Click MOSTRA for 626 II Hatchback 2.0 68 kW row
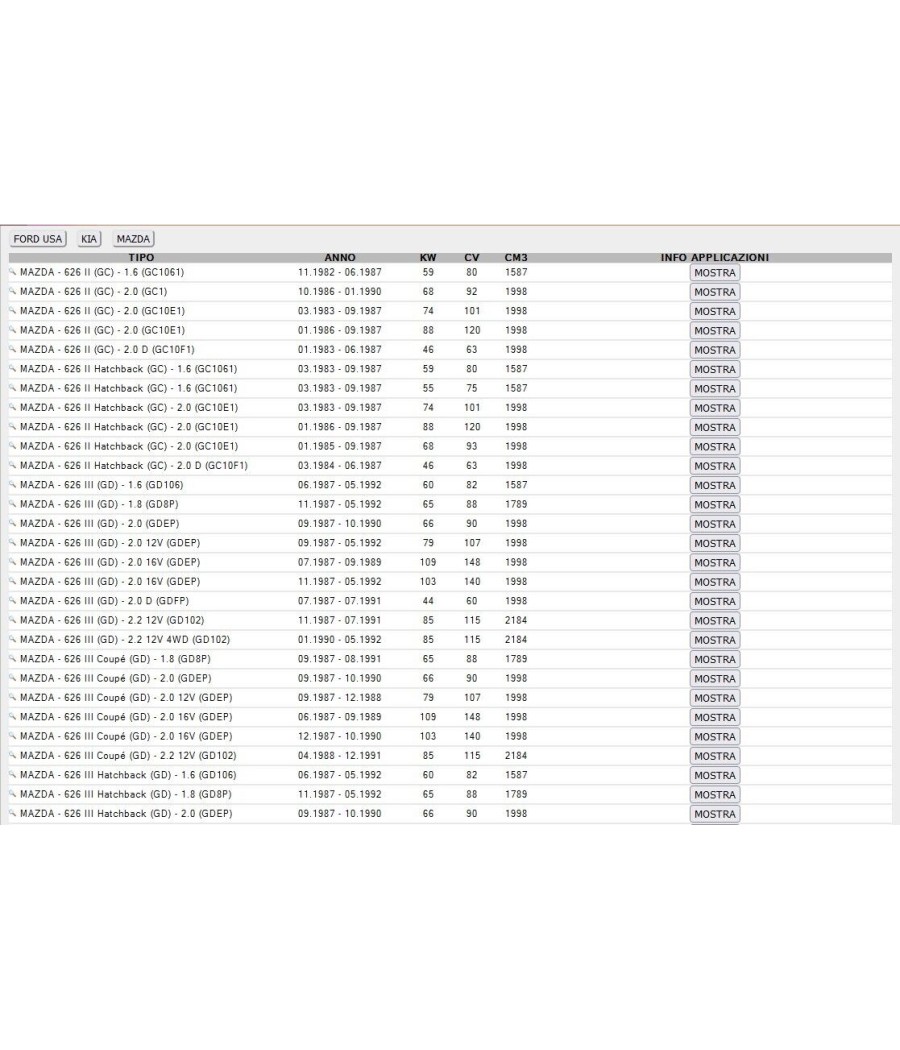 [715, 447]
